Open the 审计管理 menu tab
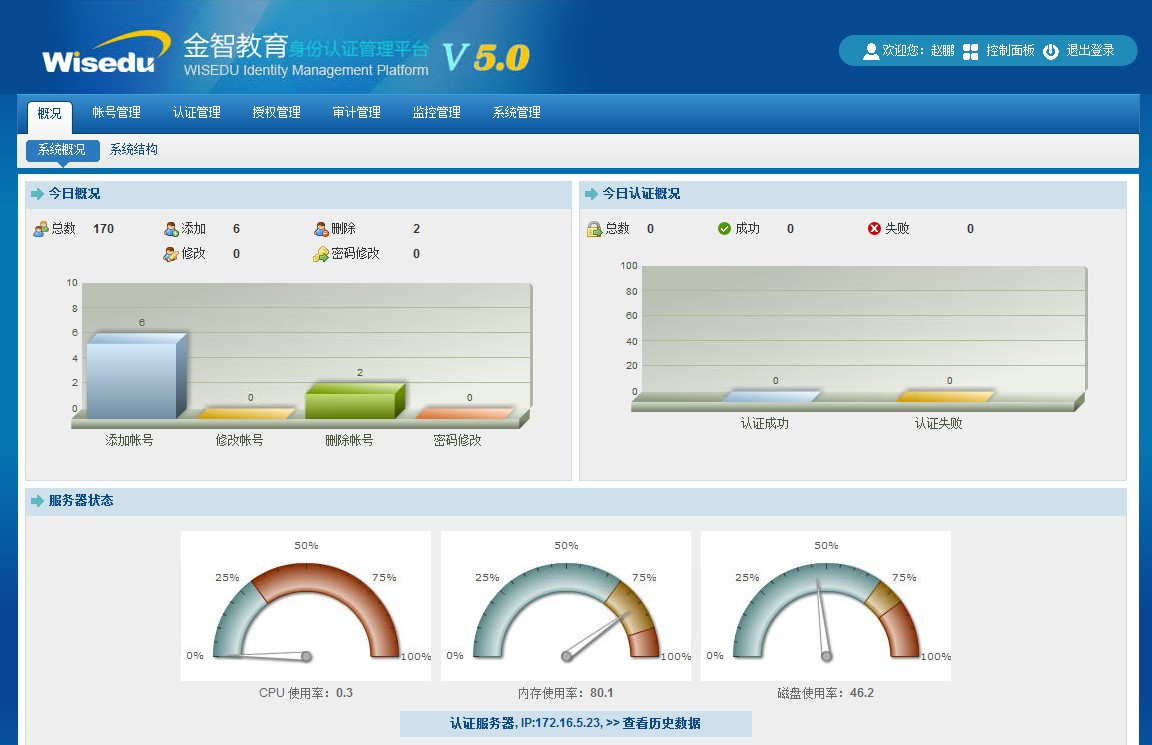 (x=356, y=113)
